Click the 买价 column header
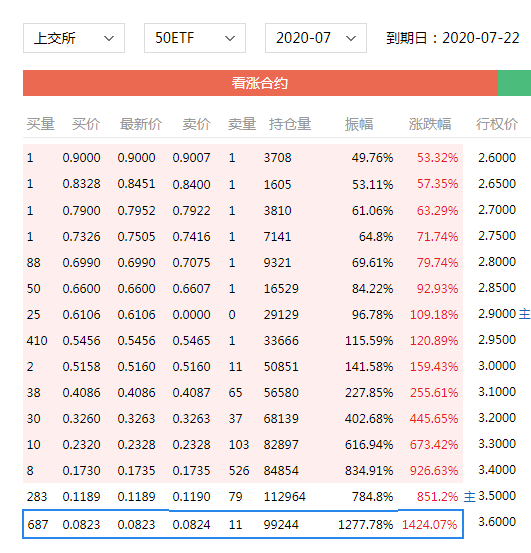Image resolution: width=531 pixels, height=553 pixels. coord(86,124)
